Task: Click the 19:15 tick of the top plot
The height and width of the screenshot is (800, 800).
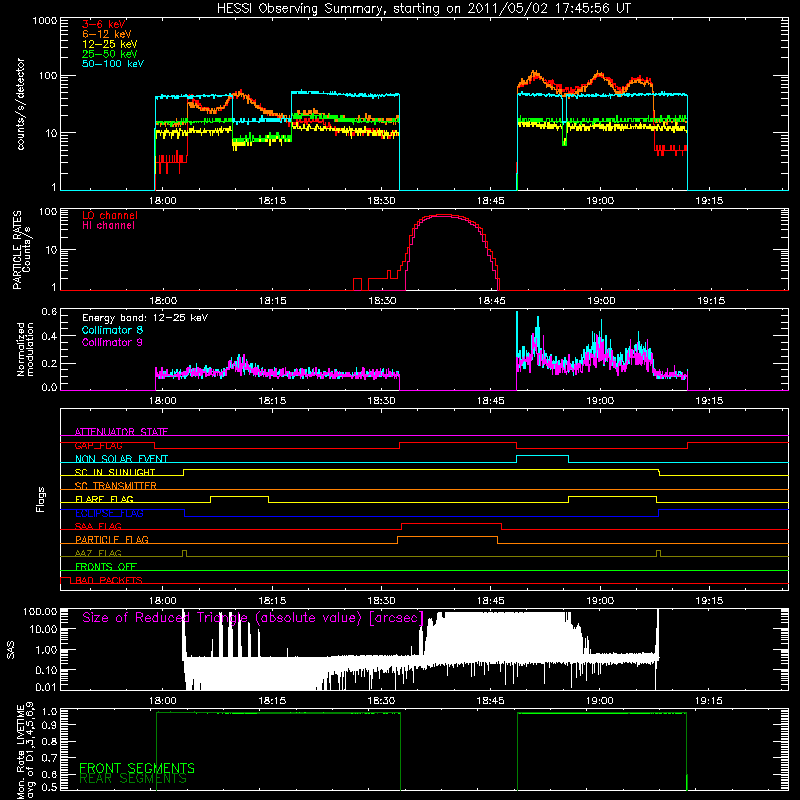Action: [709, 201]
